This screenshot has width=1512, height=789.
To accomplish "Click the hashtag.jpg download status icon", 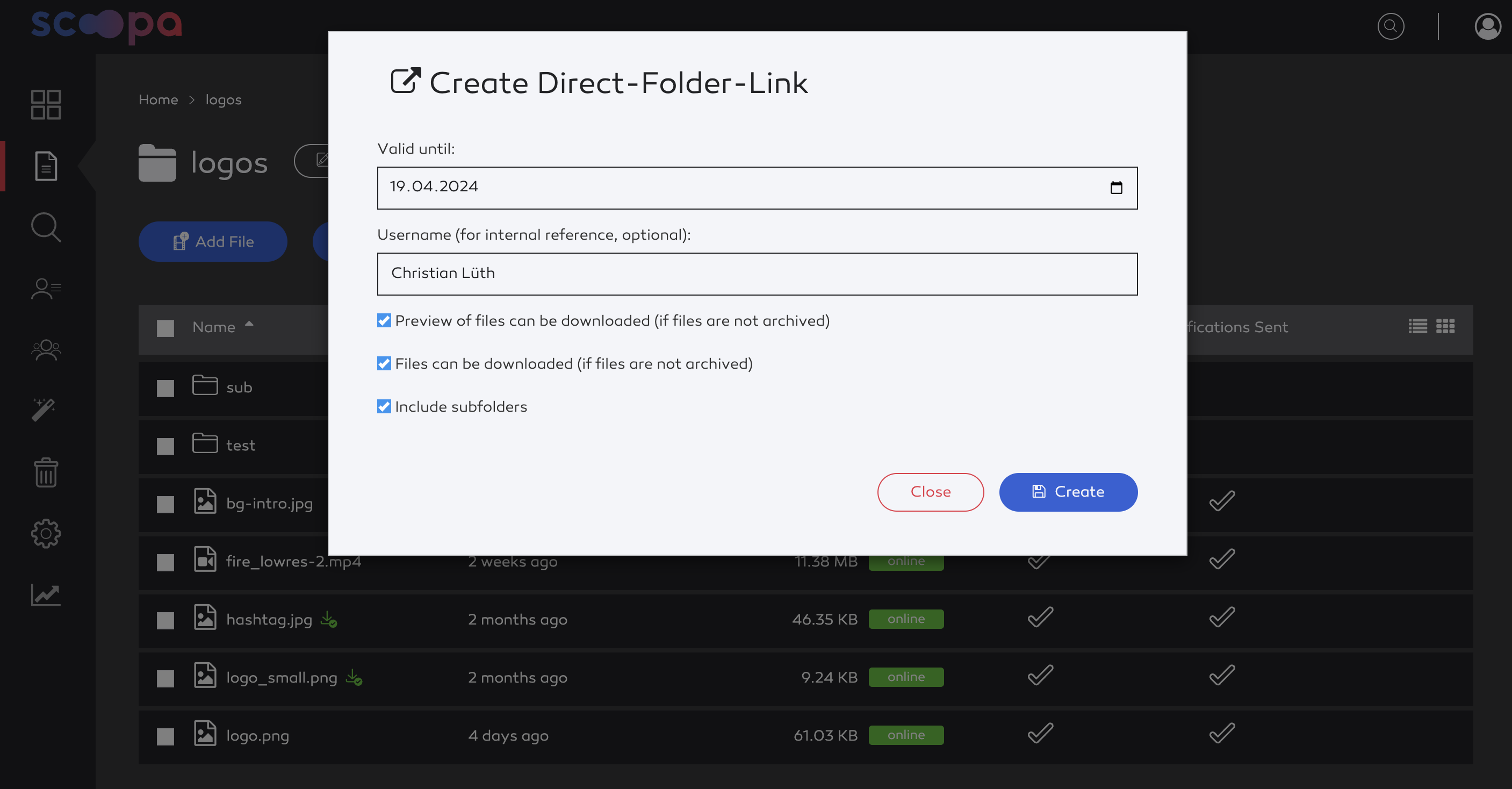I will [x=329, y=619].
